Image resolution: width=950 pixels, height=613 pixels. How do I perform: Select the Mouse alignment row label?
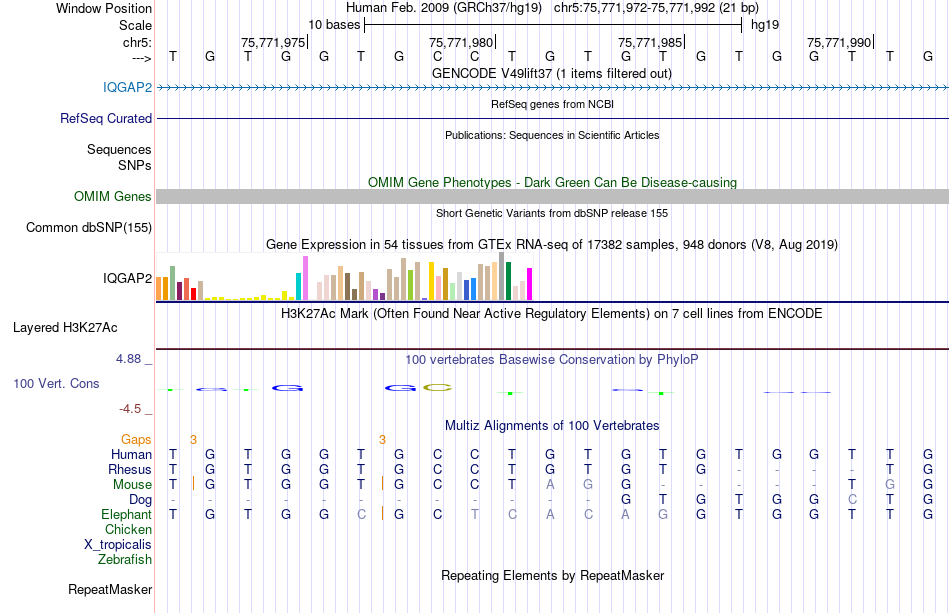click(132, 485)
